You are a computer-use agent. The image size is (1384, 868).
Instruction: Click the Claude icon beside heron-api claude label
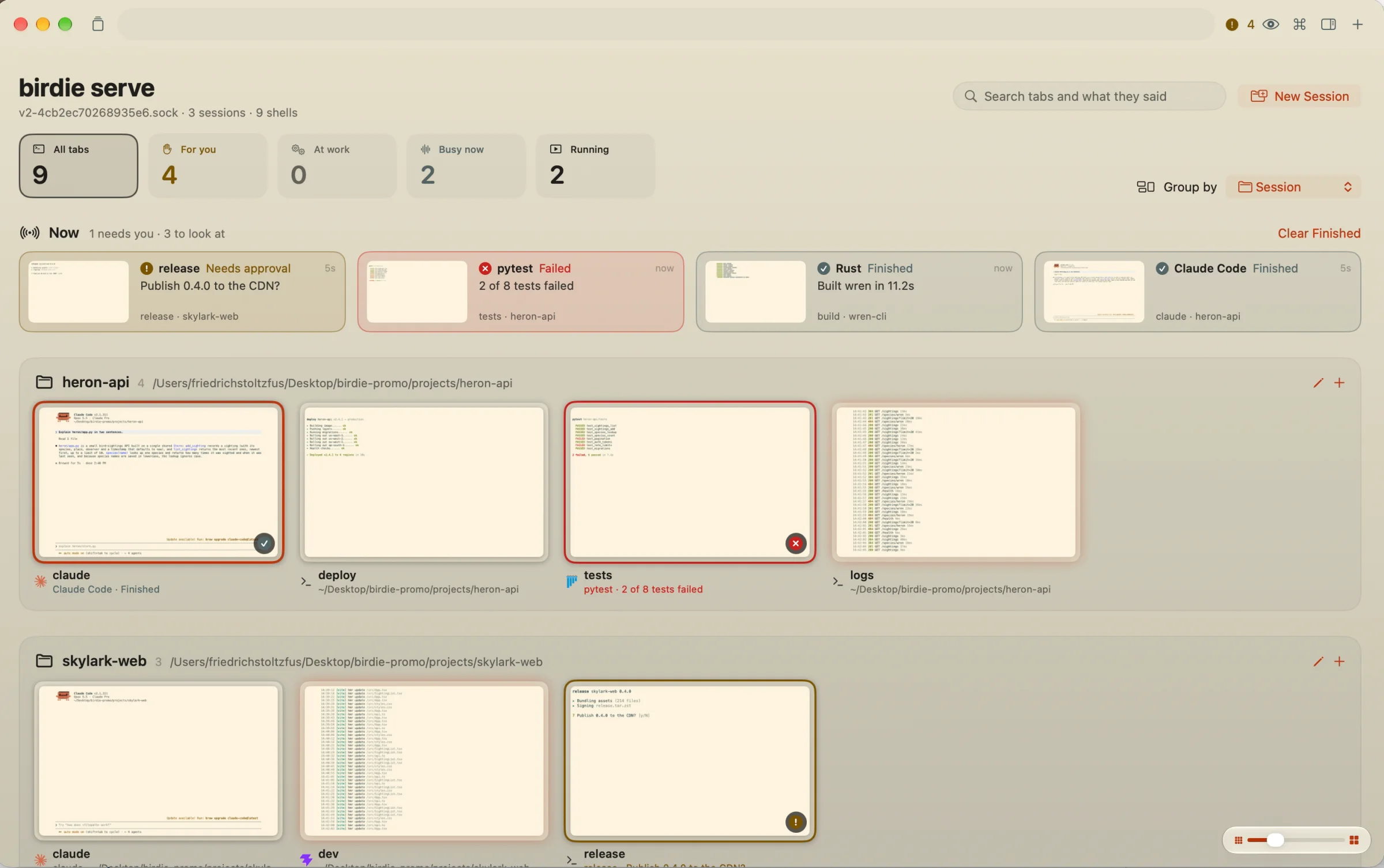(40, 582)
